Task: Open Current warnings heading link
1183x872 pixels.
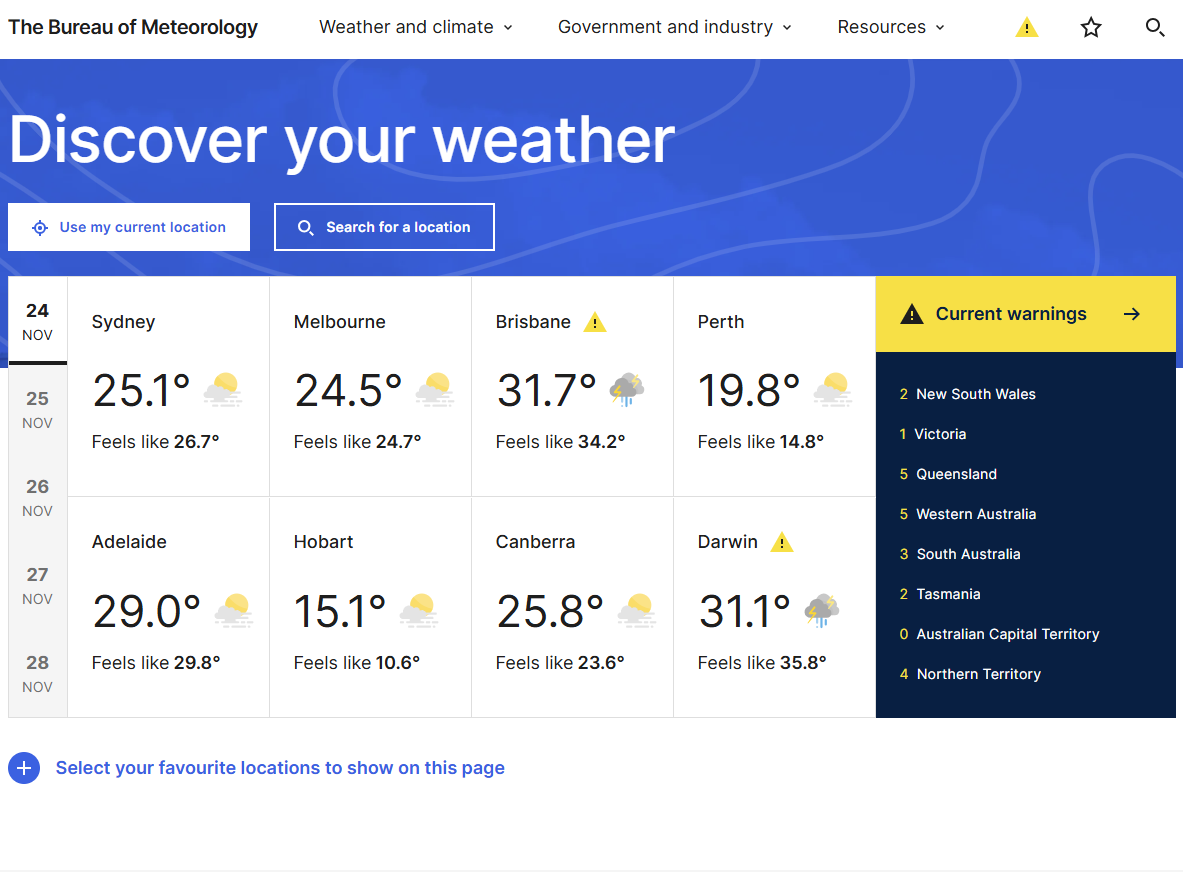Action: point(1011,314)
